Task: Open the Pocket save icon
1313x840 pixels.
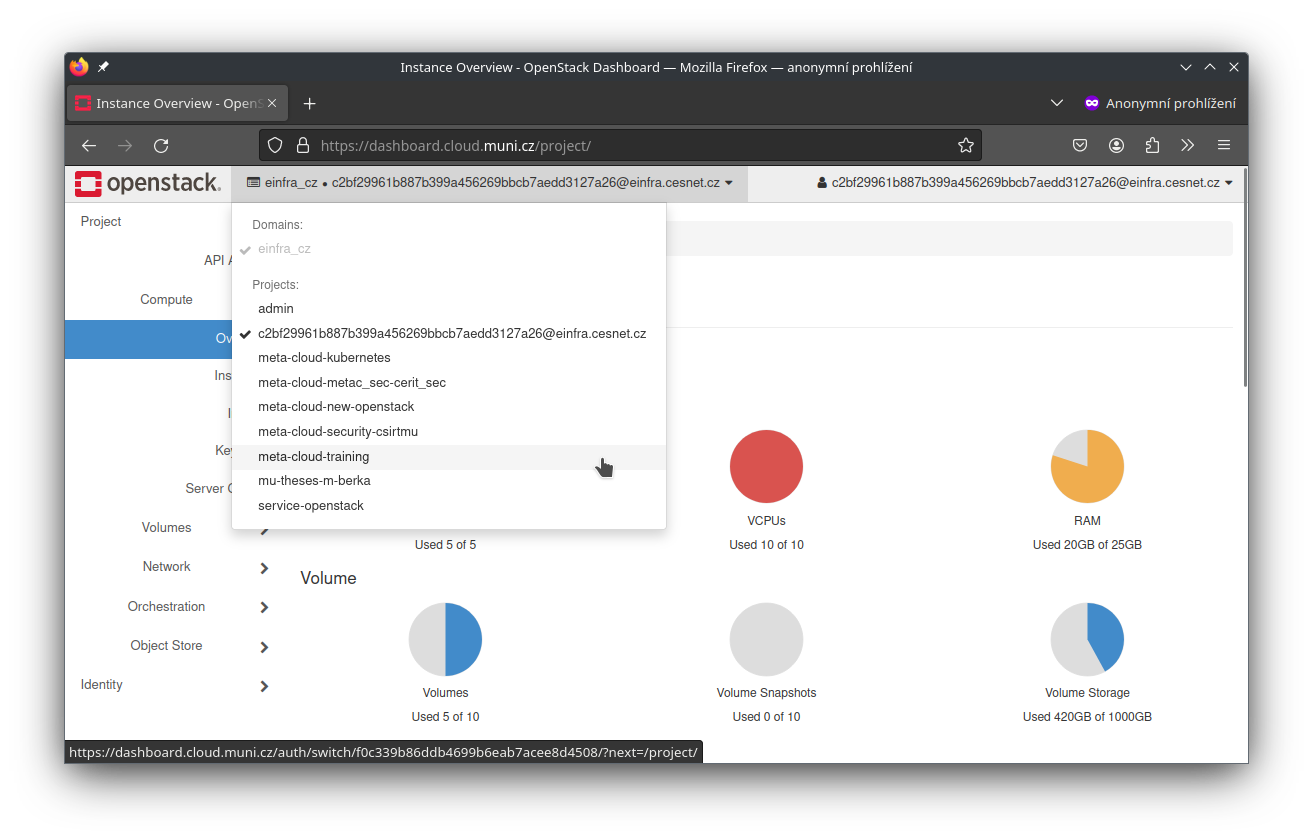Action: [1080, 146]
